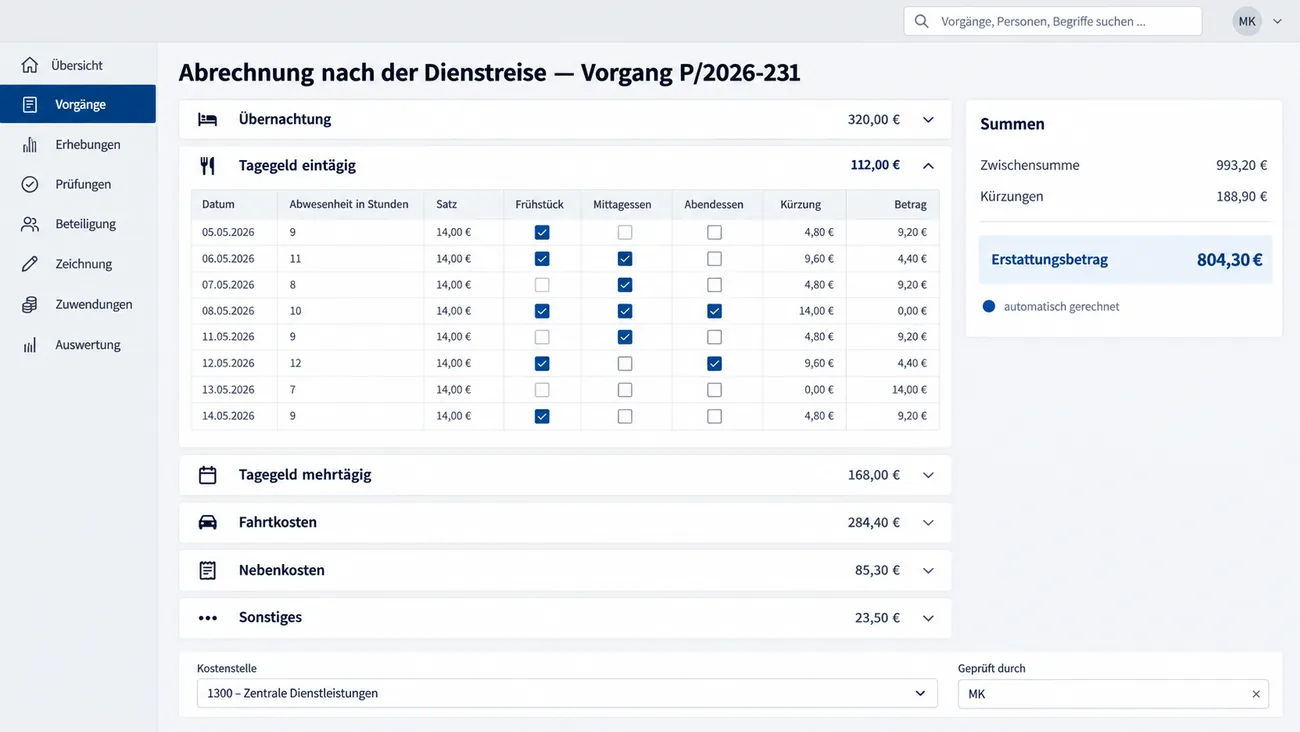
Task: Select the Vorgänge document icon
Action: point(30,104)
